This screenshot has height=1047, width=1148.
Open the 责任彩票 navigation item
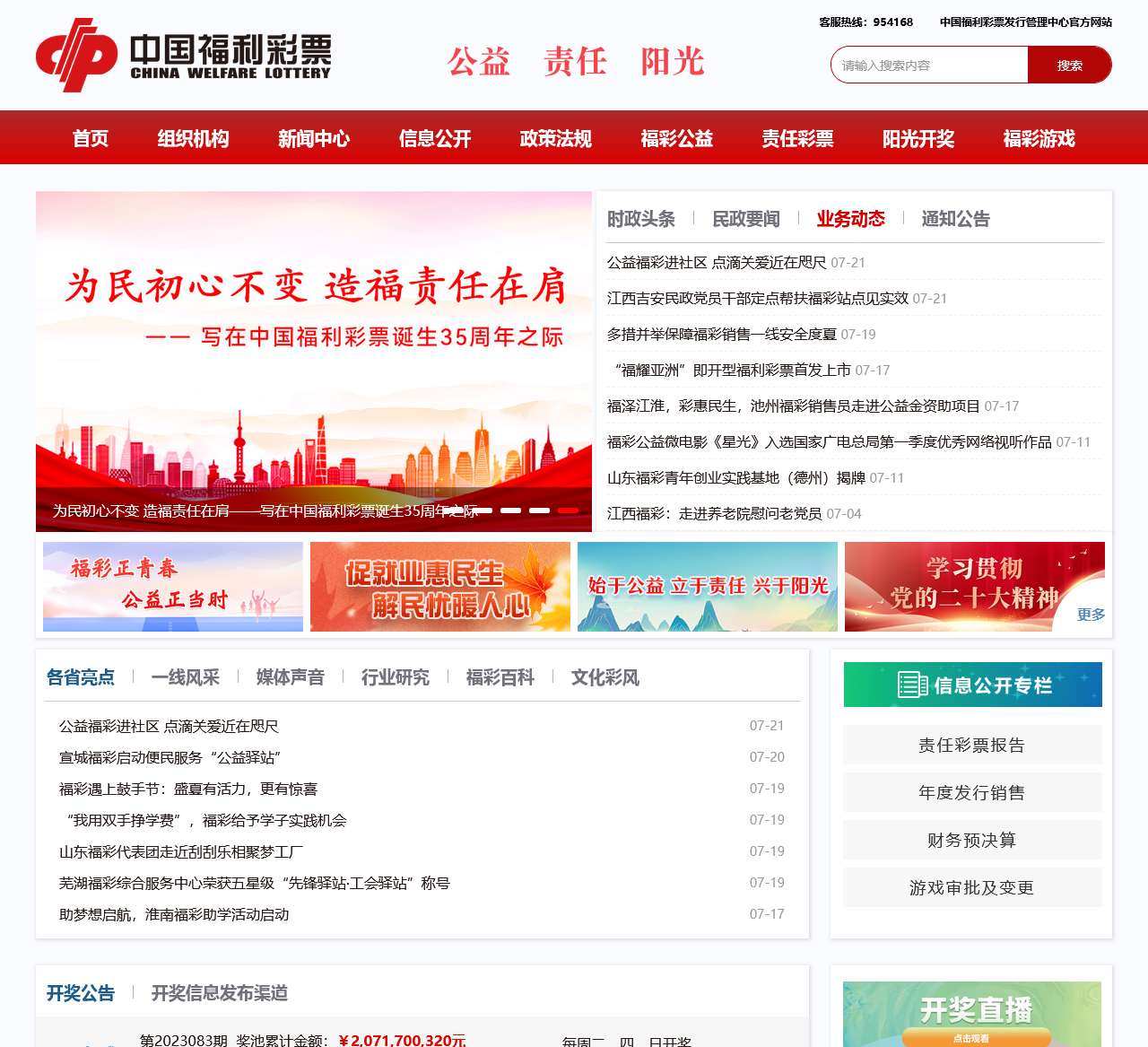[798, 138]
